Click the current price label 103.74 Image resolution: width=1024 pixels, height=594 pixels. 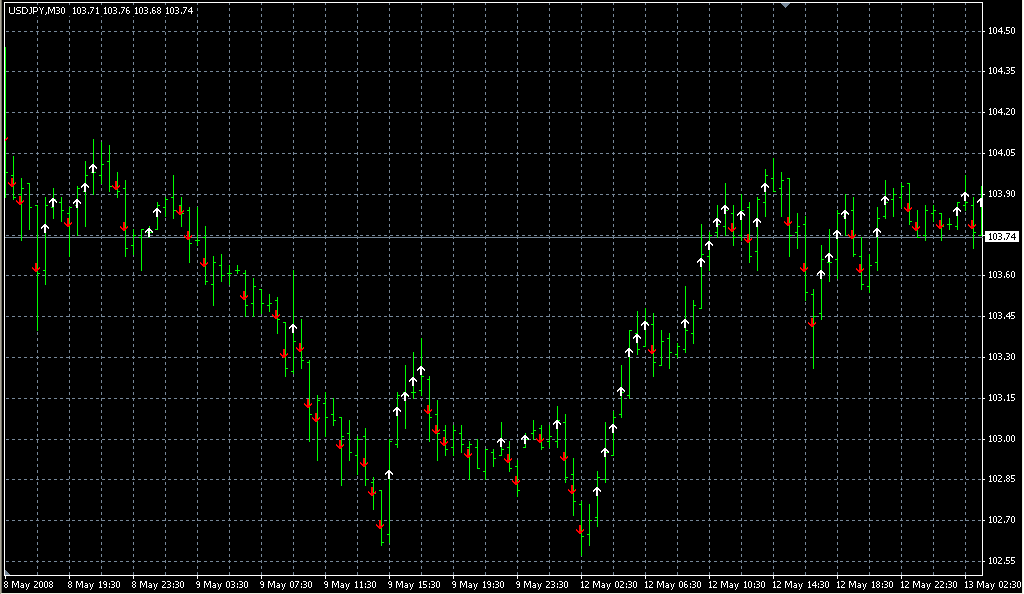click(x=1002, y=237)
